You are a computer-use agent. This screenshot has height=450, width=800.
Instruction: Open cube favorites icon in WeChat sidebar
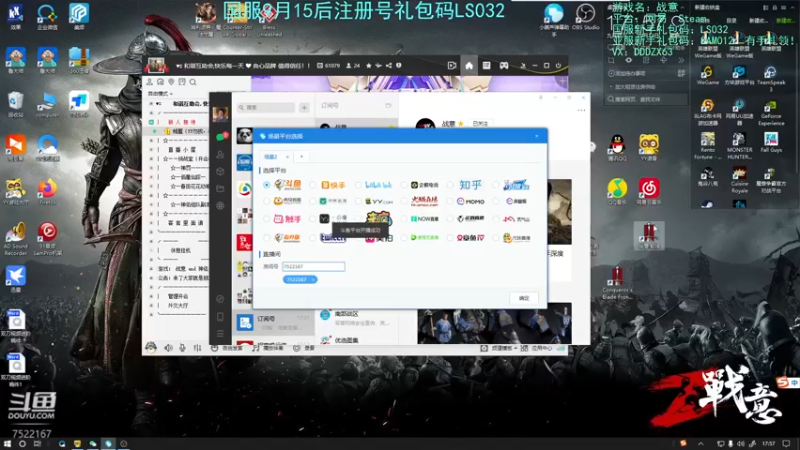tap(220, 171)
